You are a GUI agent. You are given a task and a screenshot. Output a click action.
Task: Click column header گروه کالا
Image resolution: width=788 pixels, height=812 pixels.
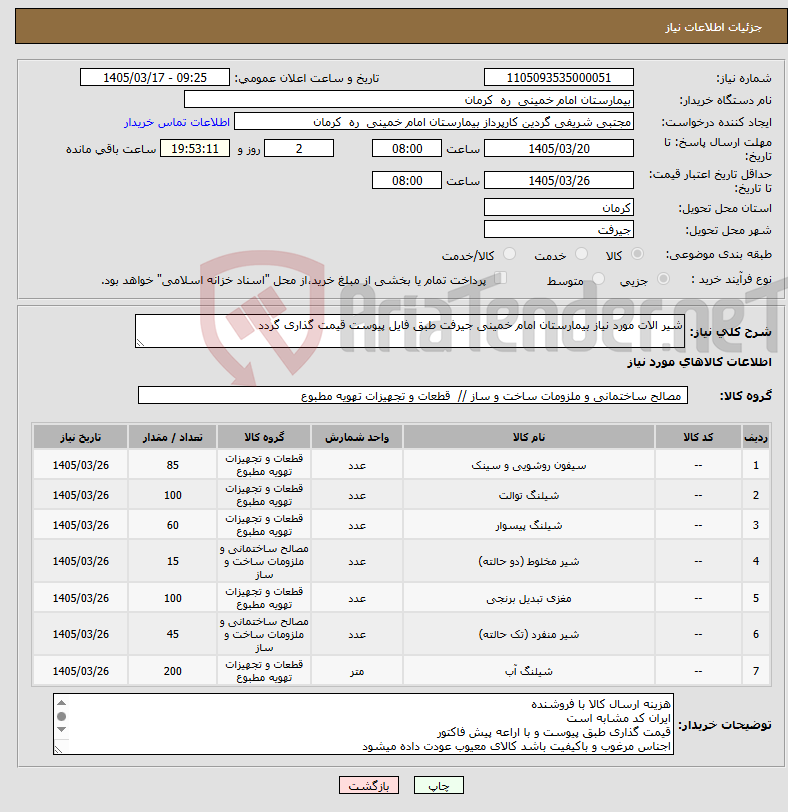264,438
